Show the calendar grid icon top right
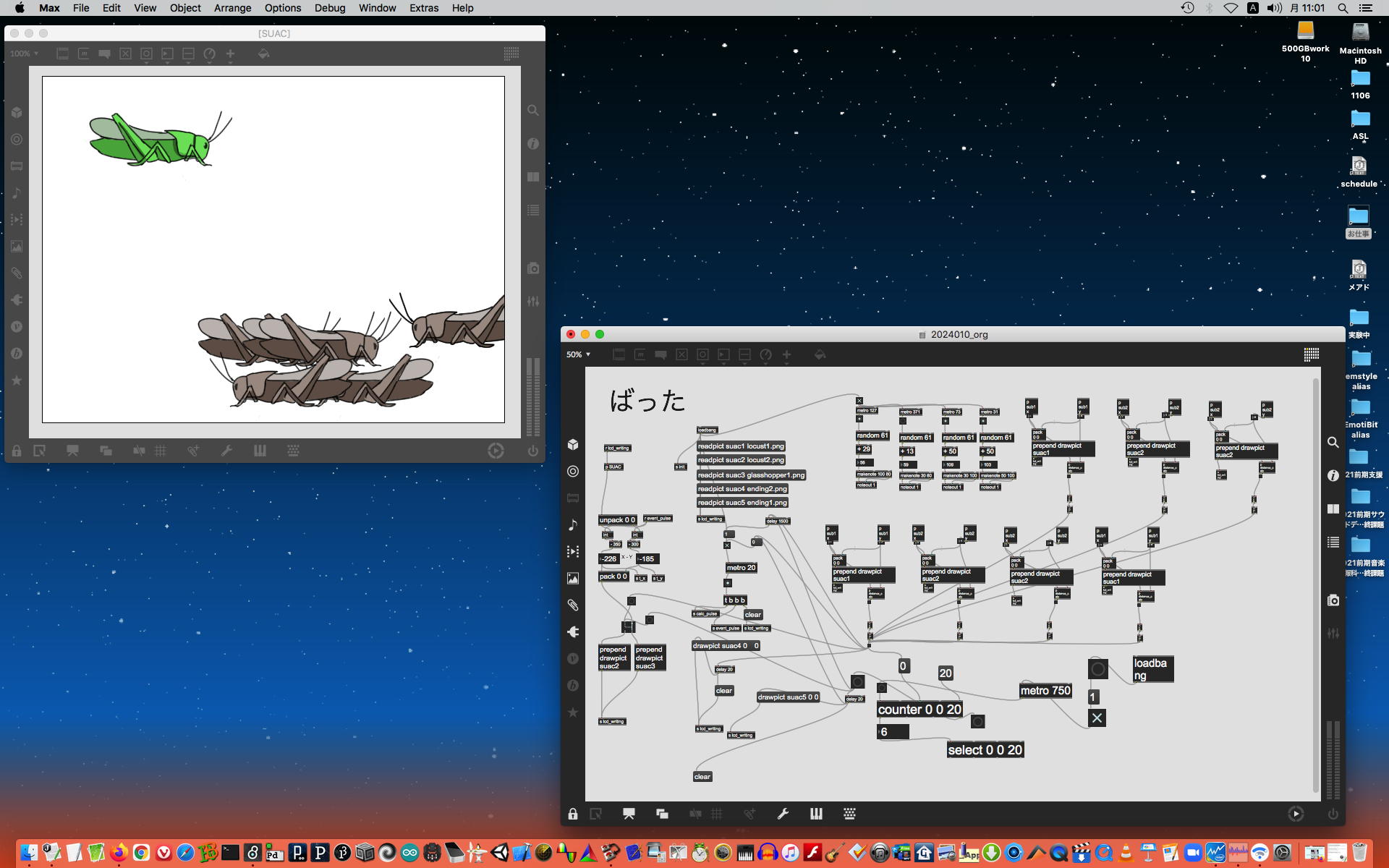 click(1311, 354)
